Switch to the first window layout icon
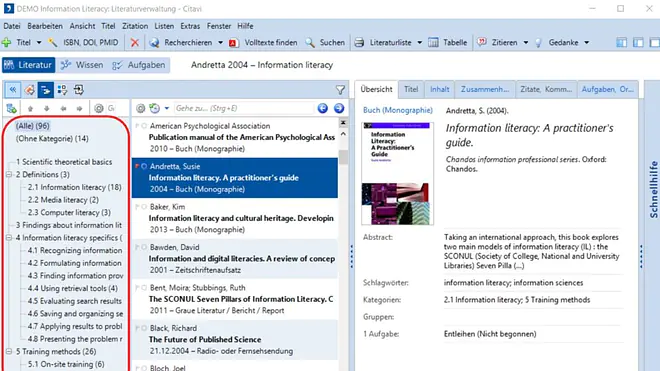This screenshot has height=371, width=660. (x=621, y=43)
